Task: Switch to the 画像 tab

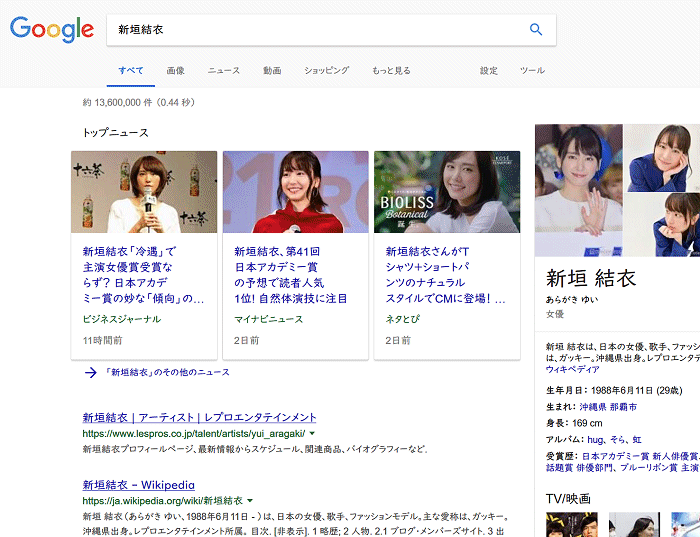Action: pos(175,71)
